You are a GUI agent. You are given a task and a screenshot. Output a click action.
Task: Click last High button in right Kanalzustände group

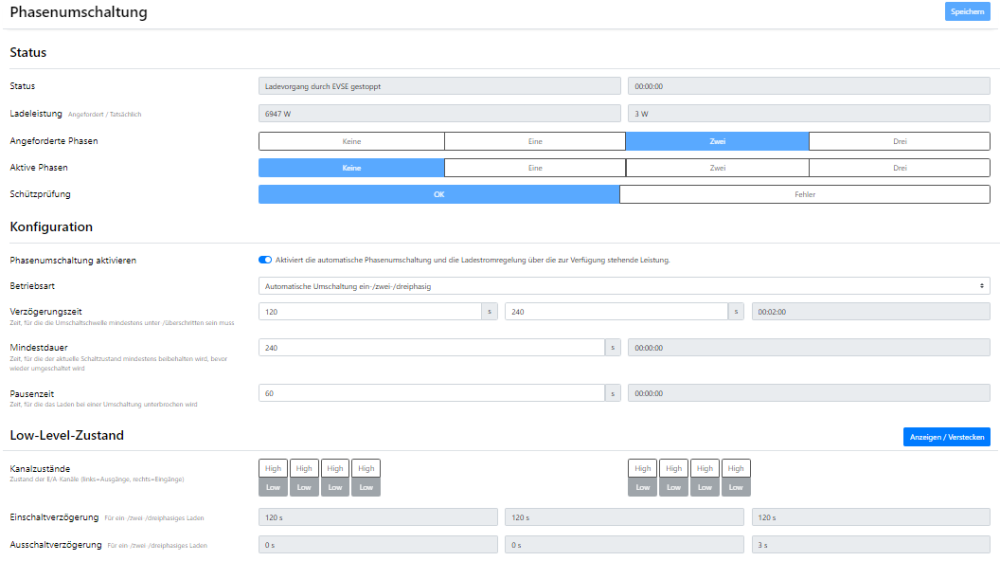tap(736, 468)
